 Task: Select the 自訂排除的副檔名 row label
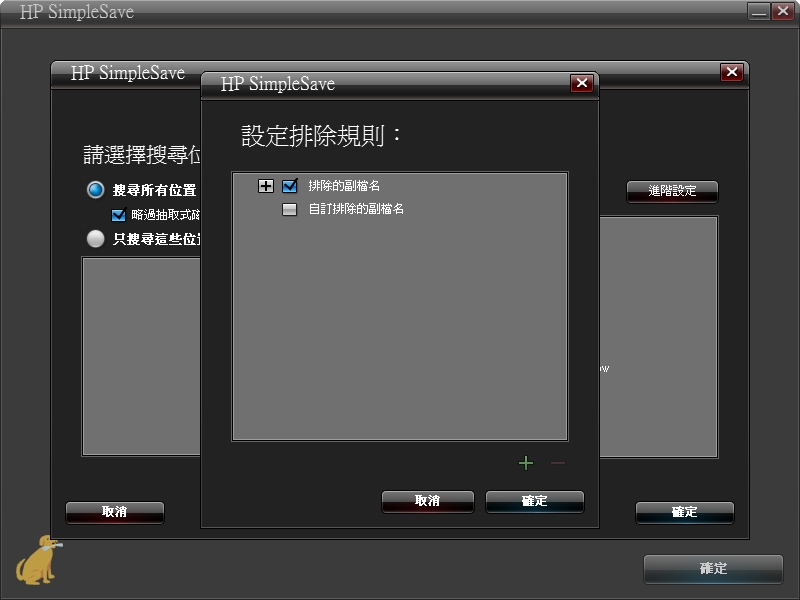point(356,209)
